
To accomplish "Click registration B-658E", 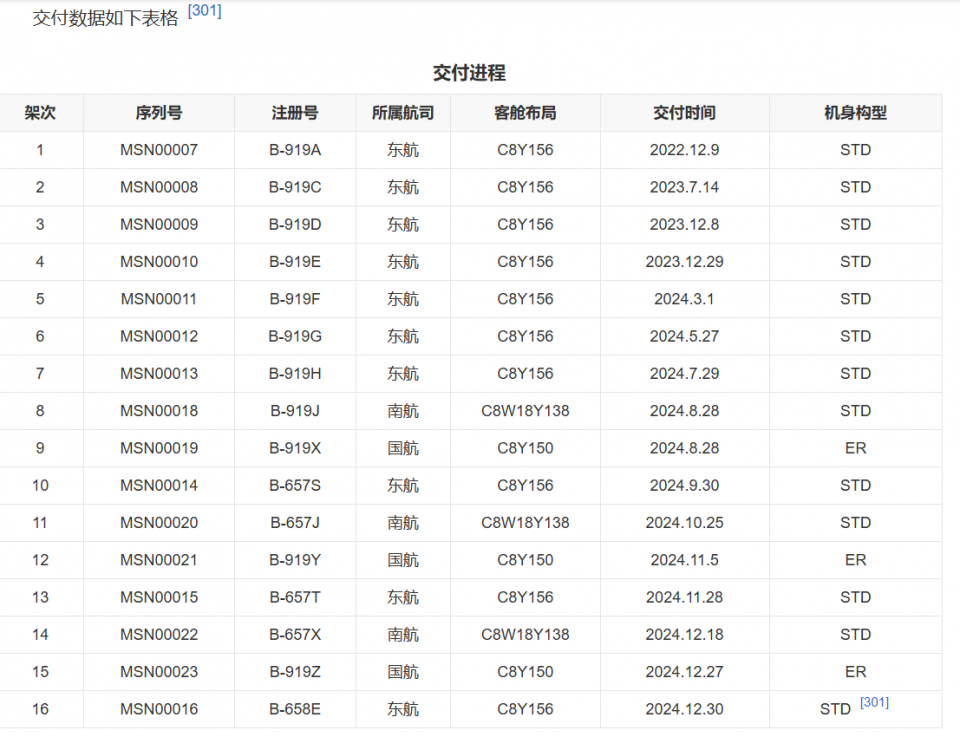I will (x=295, y=710).
